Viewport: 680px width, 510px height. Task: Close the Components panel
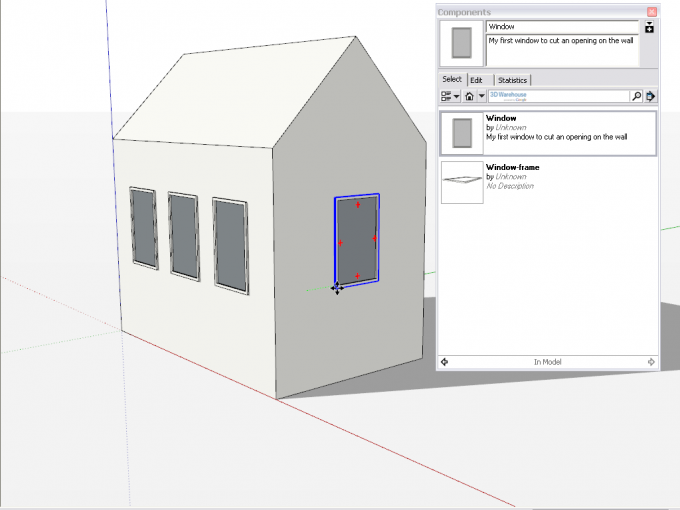(652, 12)
